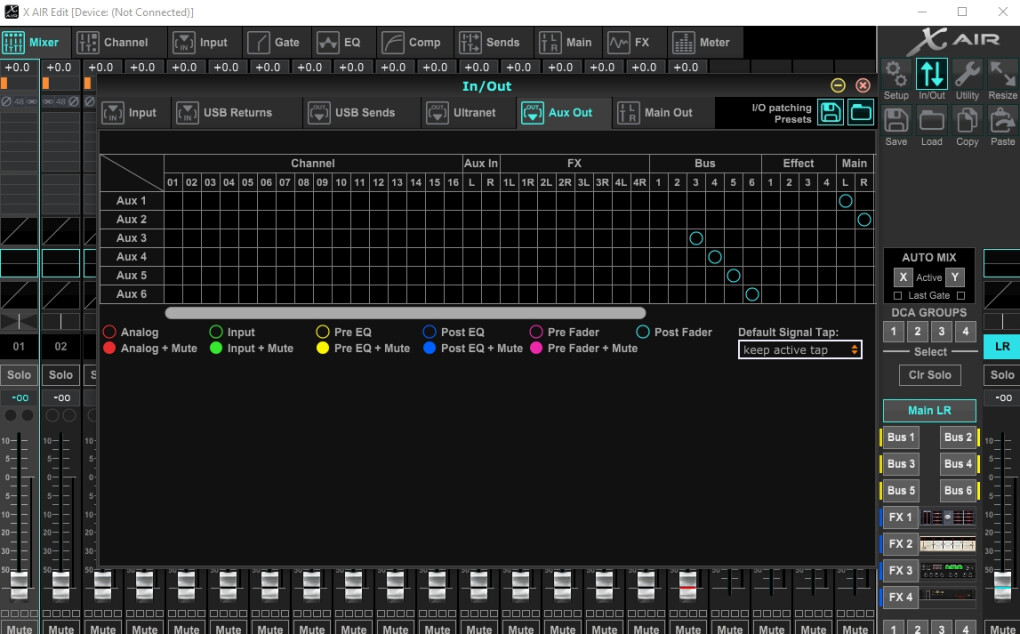Open the Default Signal Tap dropdown
The image size is (1020, 634).
click(800, 350)
